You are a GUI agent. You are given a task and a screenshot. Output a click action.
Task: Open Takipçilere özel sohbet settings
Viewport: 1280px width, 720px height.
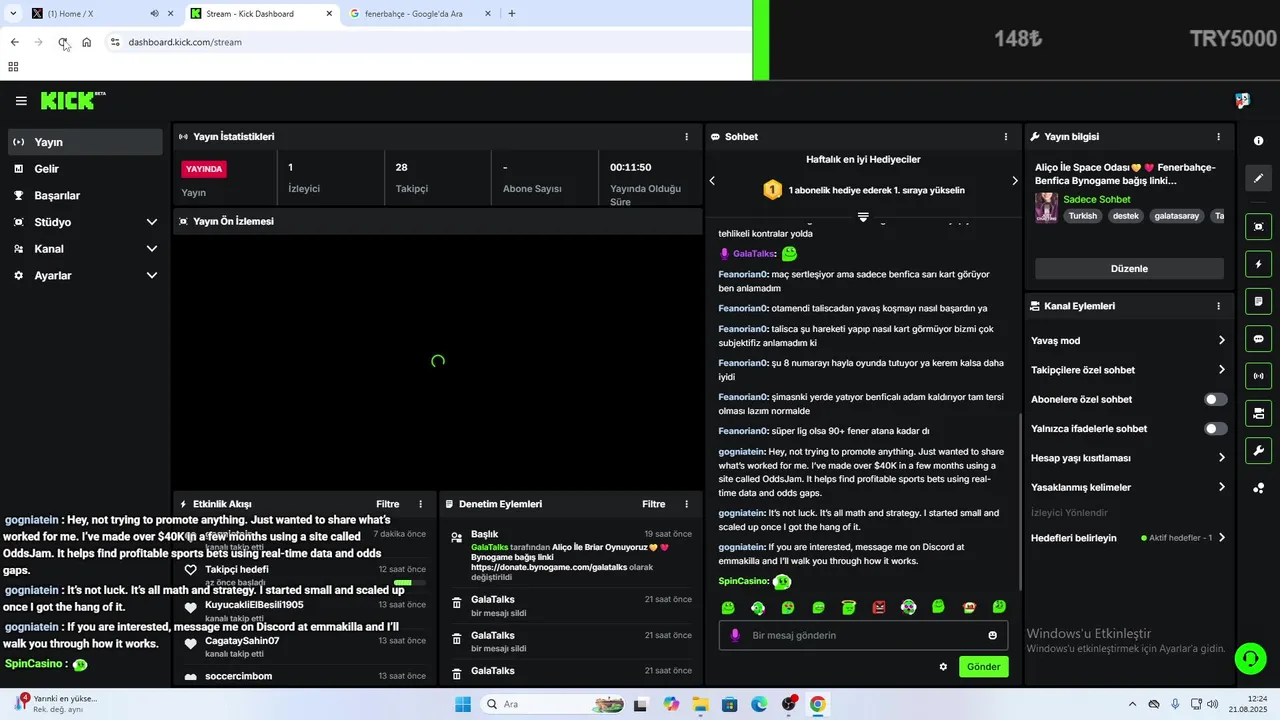(x=1128, y=370)
